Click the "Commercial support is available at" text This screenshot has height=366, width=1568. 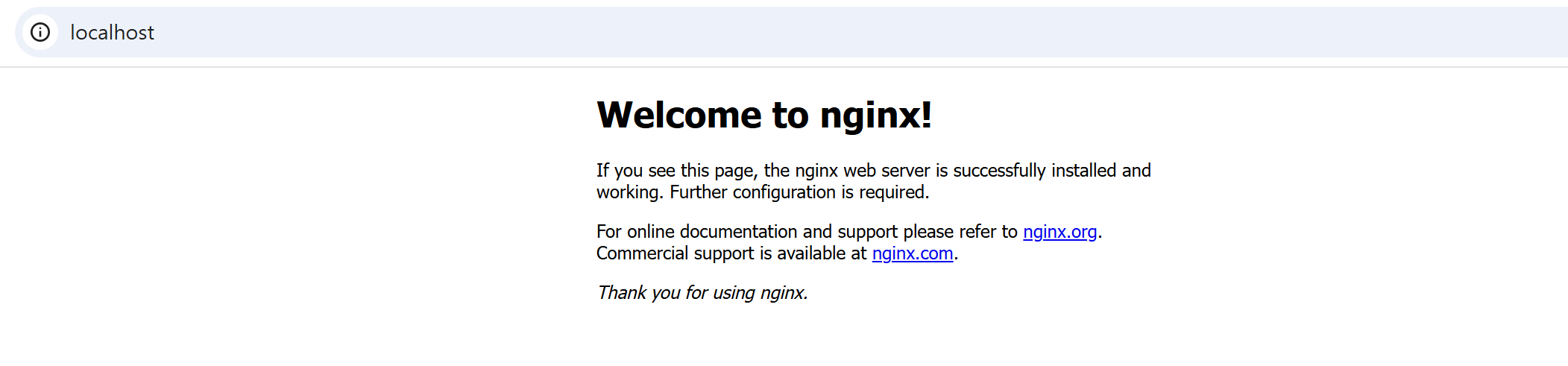pos(731,253)
